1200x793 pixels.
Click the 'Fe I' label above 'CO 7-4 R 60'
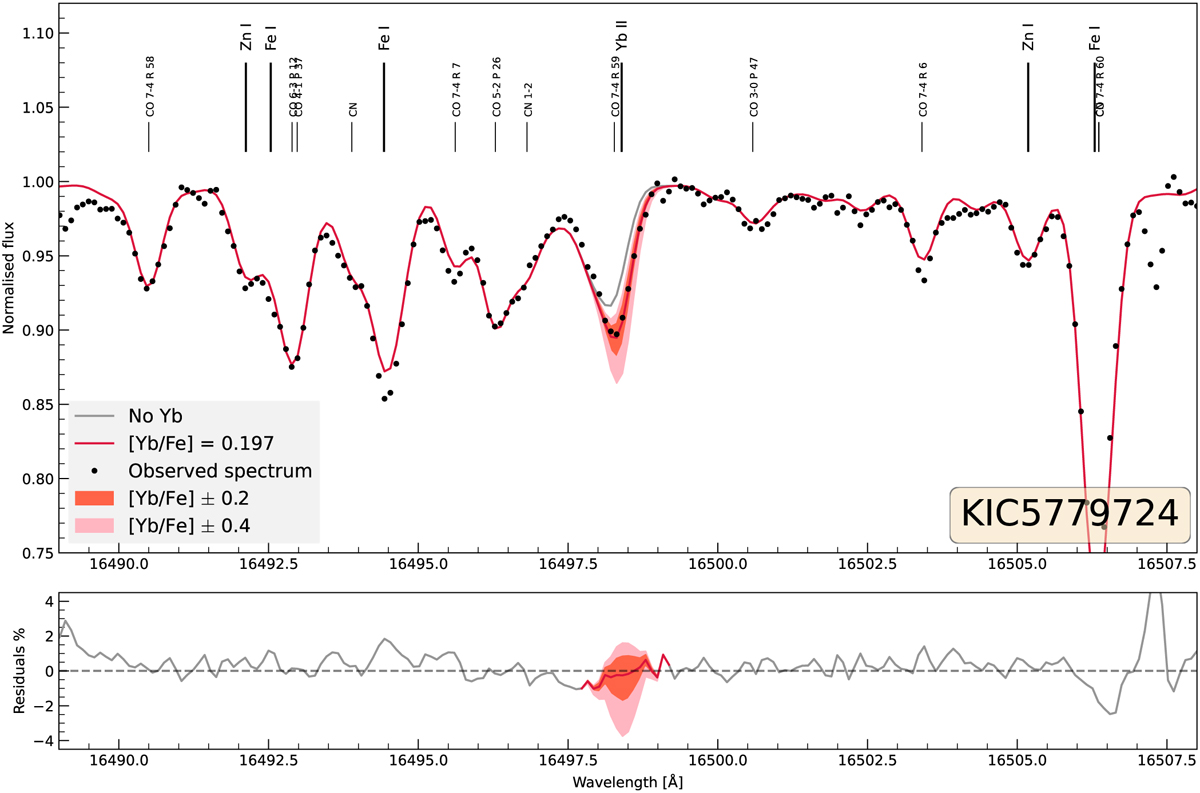(x=1095, y=39)
